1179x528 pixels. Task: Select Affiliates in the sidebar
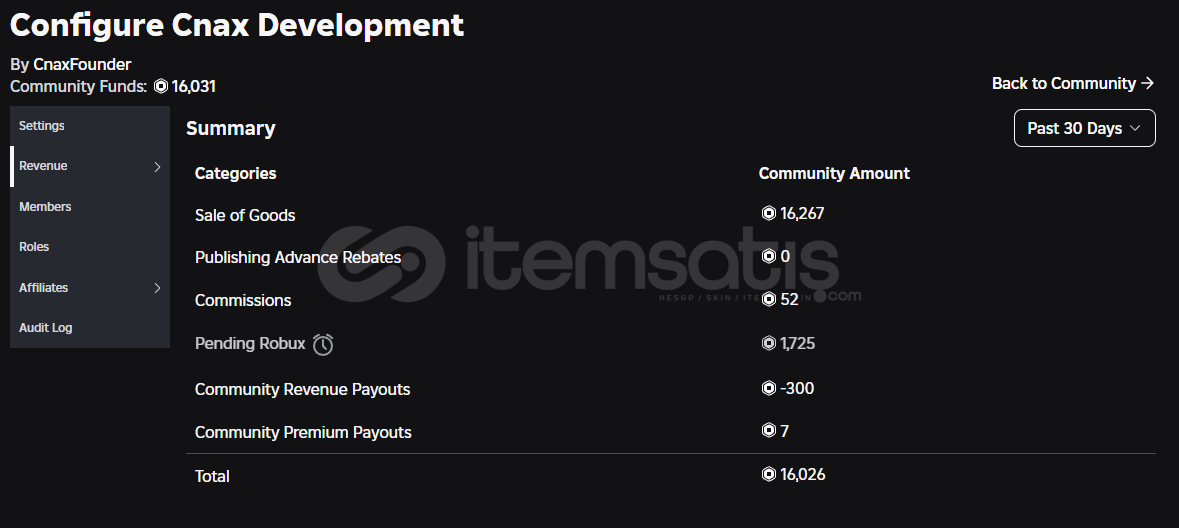[89, 287]
